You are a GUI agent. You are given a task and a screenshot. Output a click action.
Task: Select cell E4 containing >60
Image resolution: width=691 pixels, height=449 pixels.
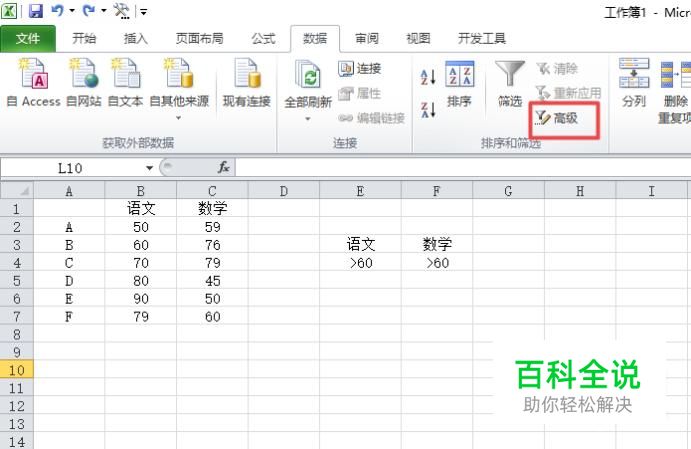[x=360, y=263]
